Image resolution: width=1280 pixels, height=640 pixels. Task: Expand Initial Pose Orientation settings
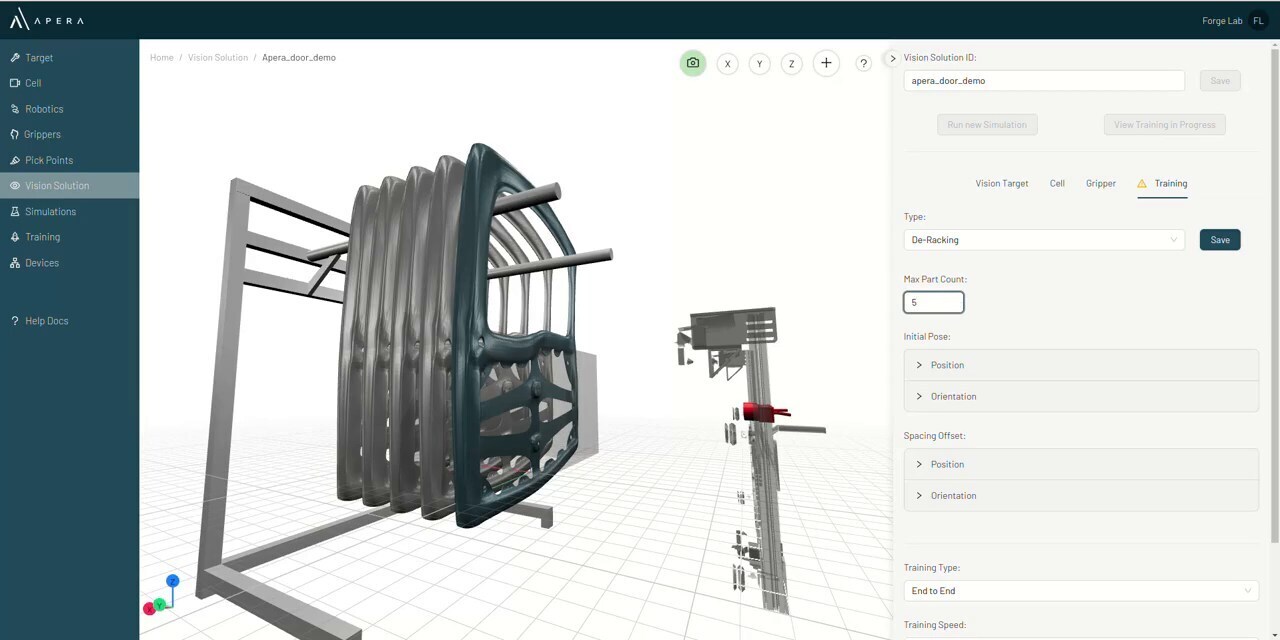click(x=953, y=396)
